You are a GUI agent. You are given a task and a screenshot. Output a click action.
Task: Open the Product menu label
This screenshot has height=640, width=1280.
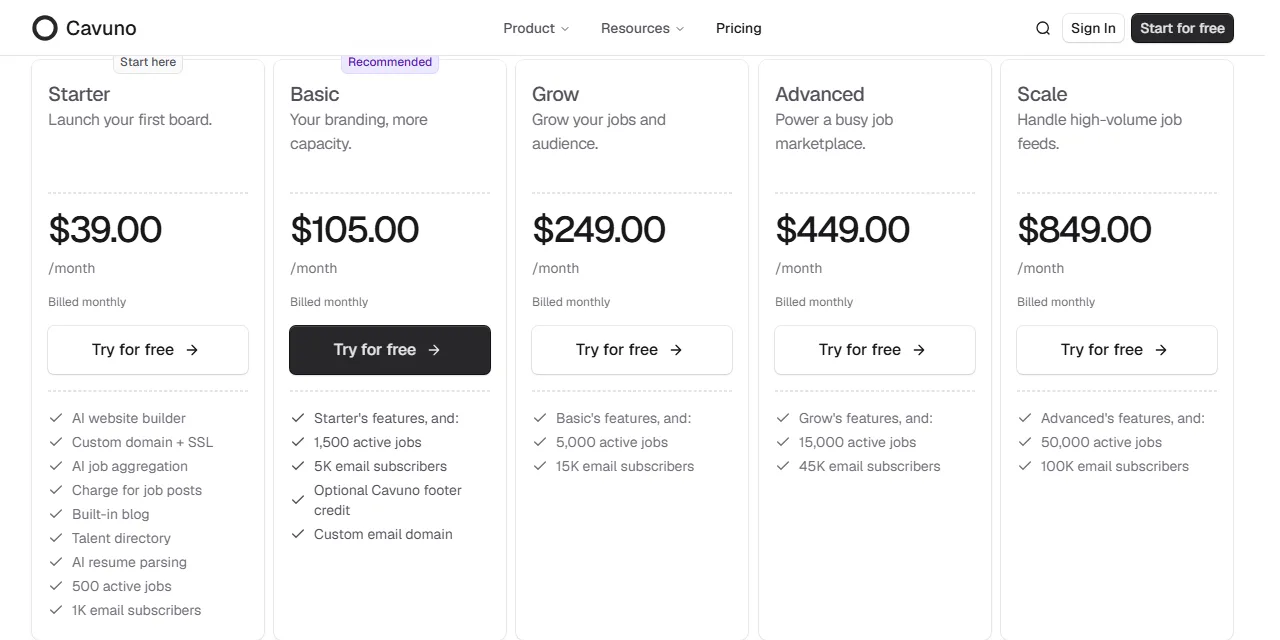(529, 28)
